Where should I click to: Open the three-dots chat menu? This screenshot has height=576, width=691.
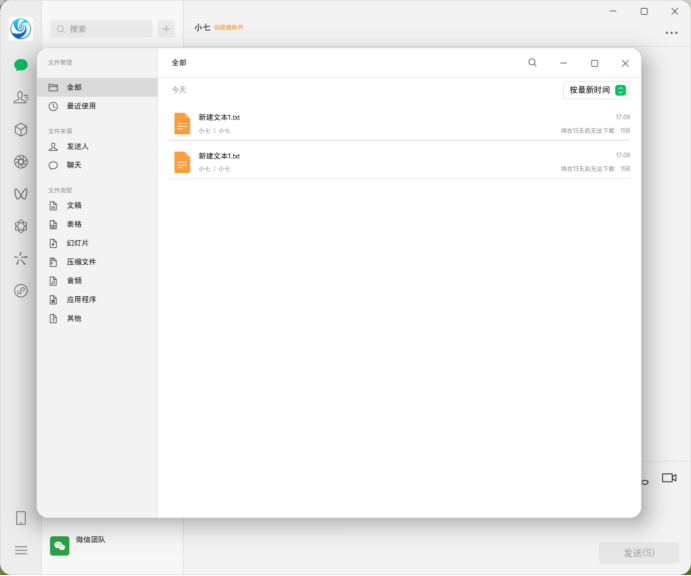pyautogui.click(x=671, y=33)
